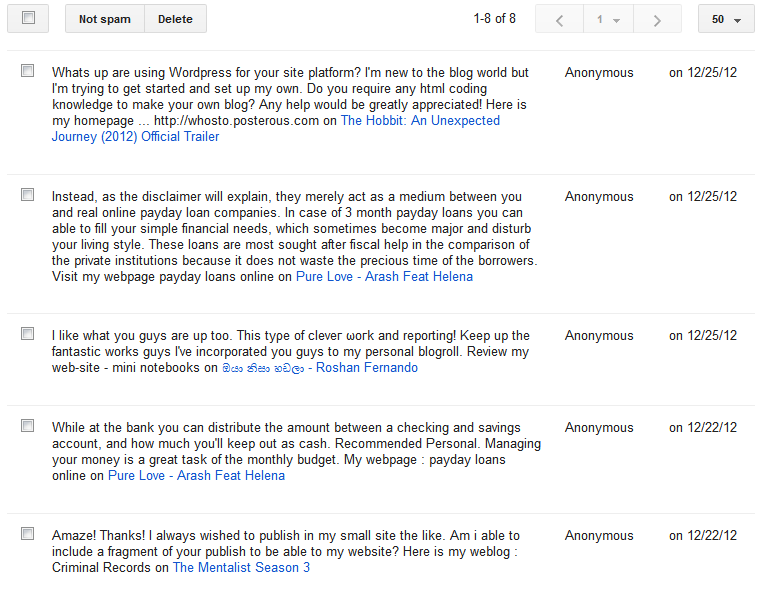Click the date on mini notebooks comment

[703, 336]
